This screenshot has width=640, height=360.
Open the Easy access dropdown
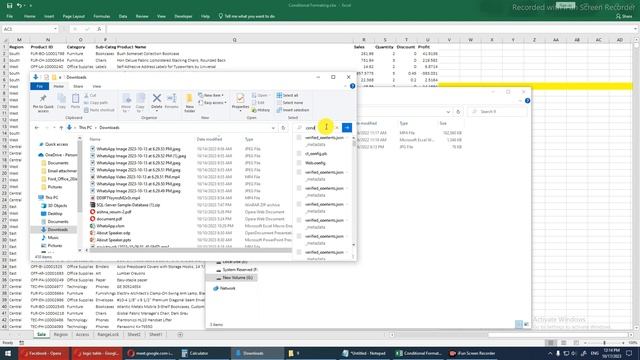(x=212, y=102)
